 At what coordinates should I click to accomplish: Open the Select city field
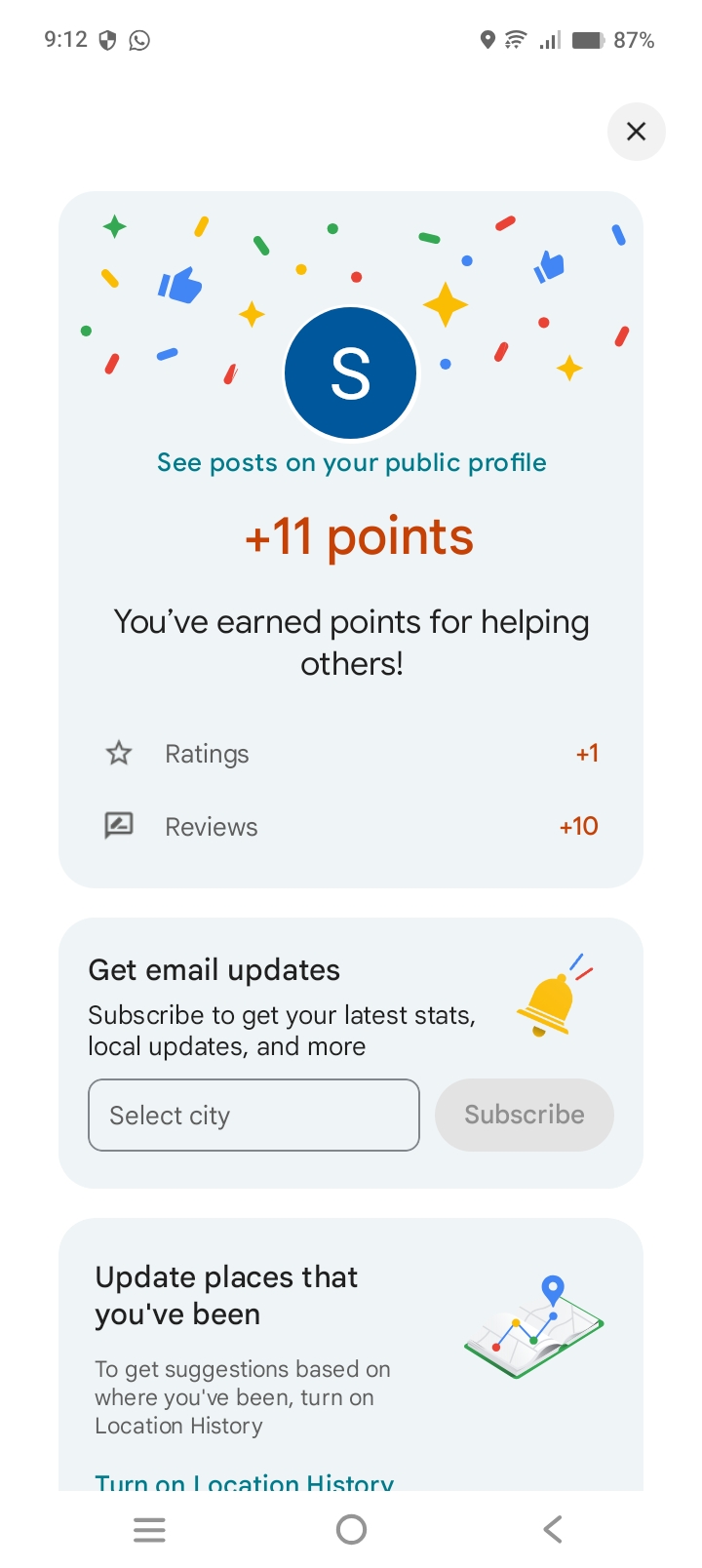point(253,1115)
